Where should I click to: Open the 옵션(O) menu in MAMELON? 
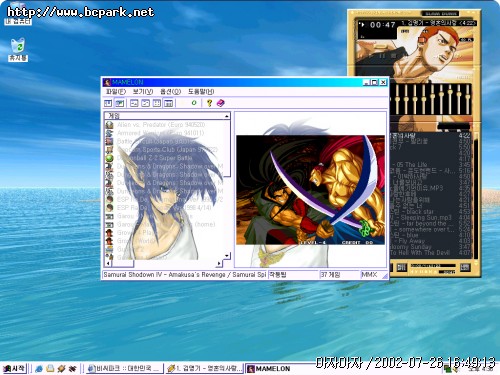point(170,91)
